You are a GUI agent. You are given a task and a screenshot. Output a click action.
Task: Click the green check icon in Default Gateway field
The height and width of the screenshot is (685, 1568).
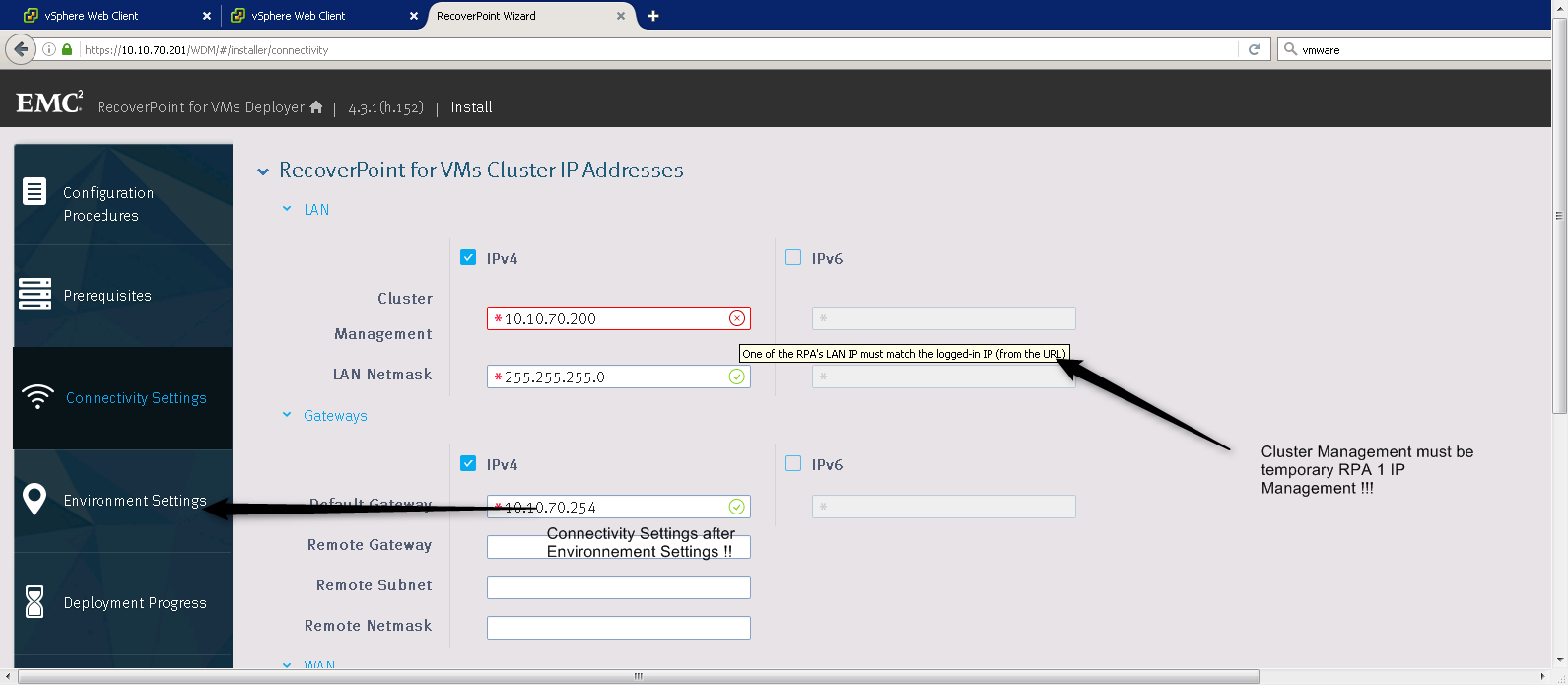[x=736, y=507]
